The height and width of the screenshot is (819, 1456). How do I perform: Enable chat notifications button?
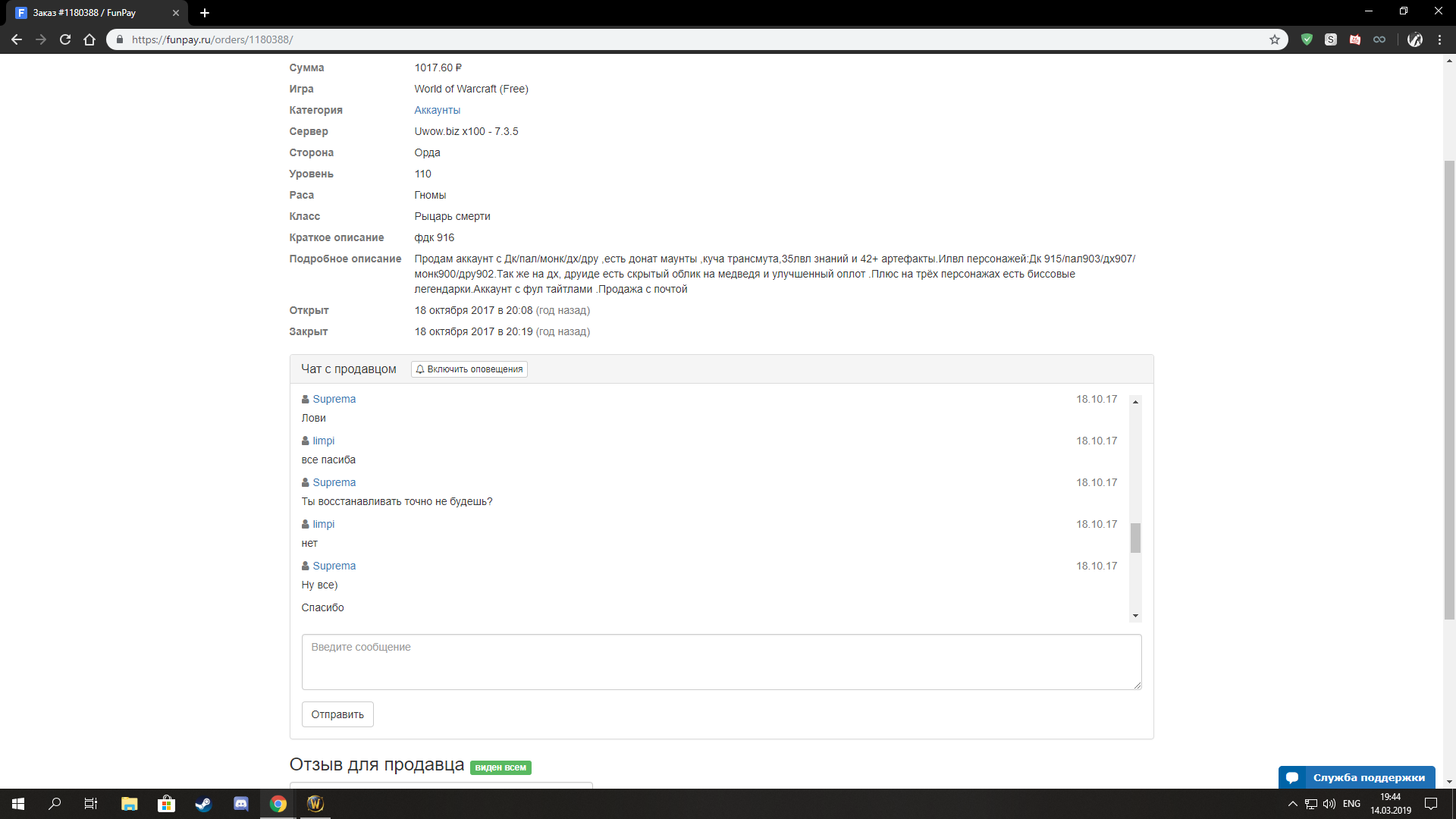tap(469, 369)
